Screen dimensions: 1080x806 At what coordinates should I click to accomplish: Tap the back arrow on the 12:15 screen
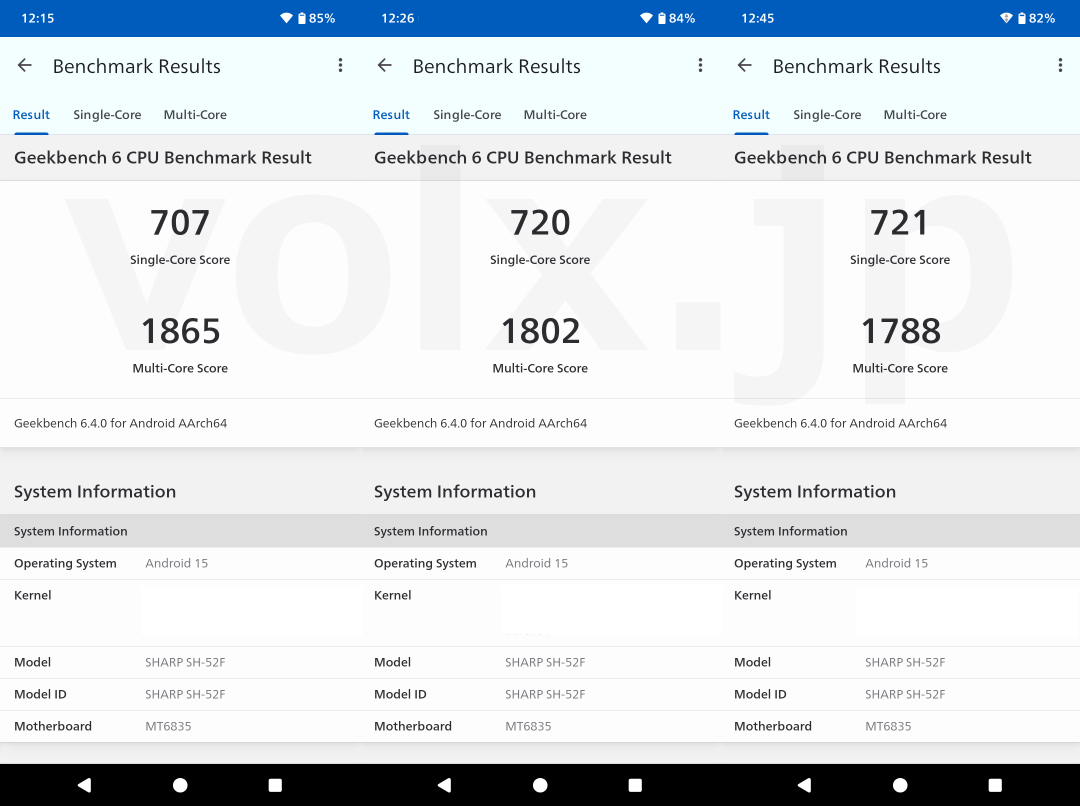click(x=25, y=65)
